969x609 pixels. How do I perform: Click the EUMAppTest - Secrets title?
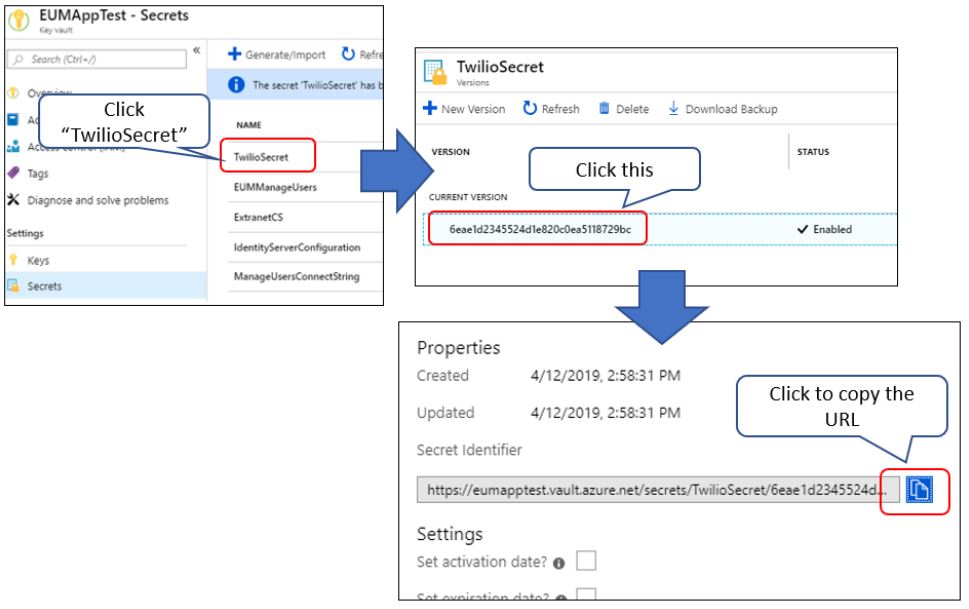[x=114, y=15]
